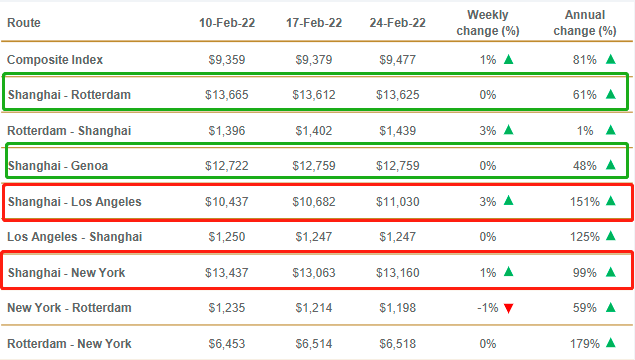Click green arrow next to Shanghai - Rotterdam 61%
This screenshot has height=360, width=635.
pos(611,94)
